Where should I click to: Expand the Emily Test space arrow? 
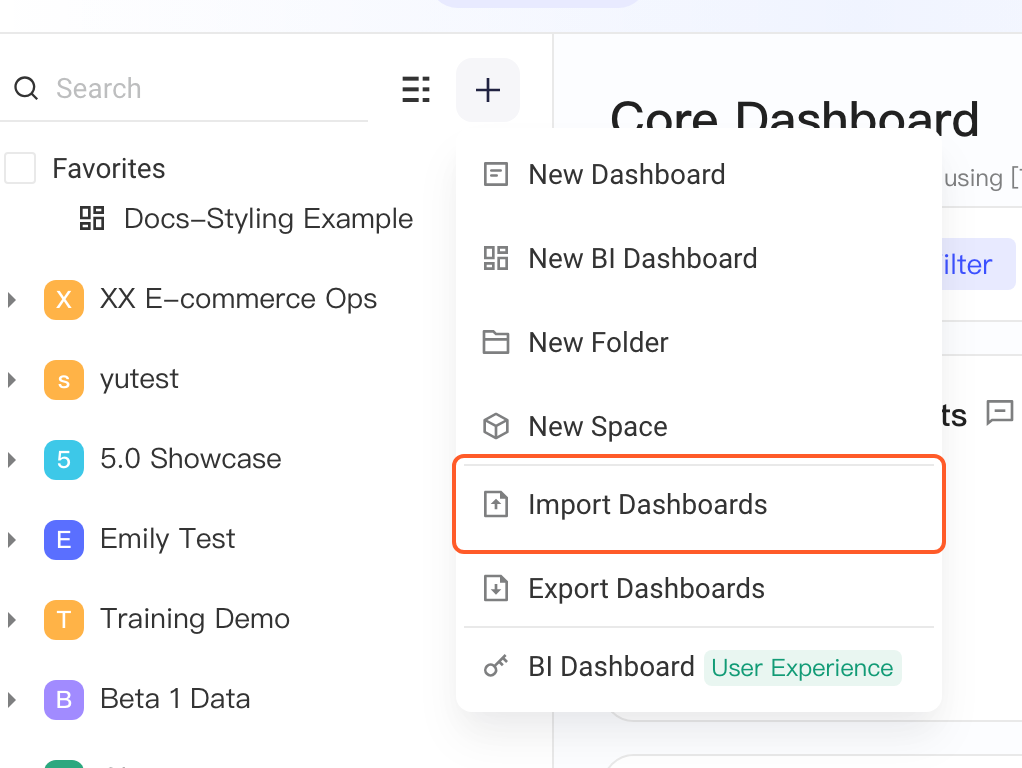12,540
